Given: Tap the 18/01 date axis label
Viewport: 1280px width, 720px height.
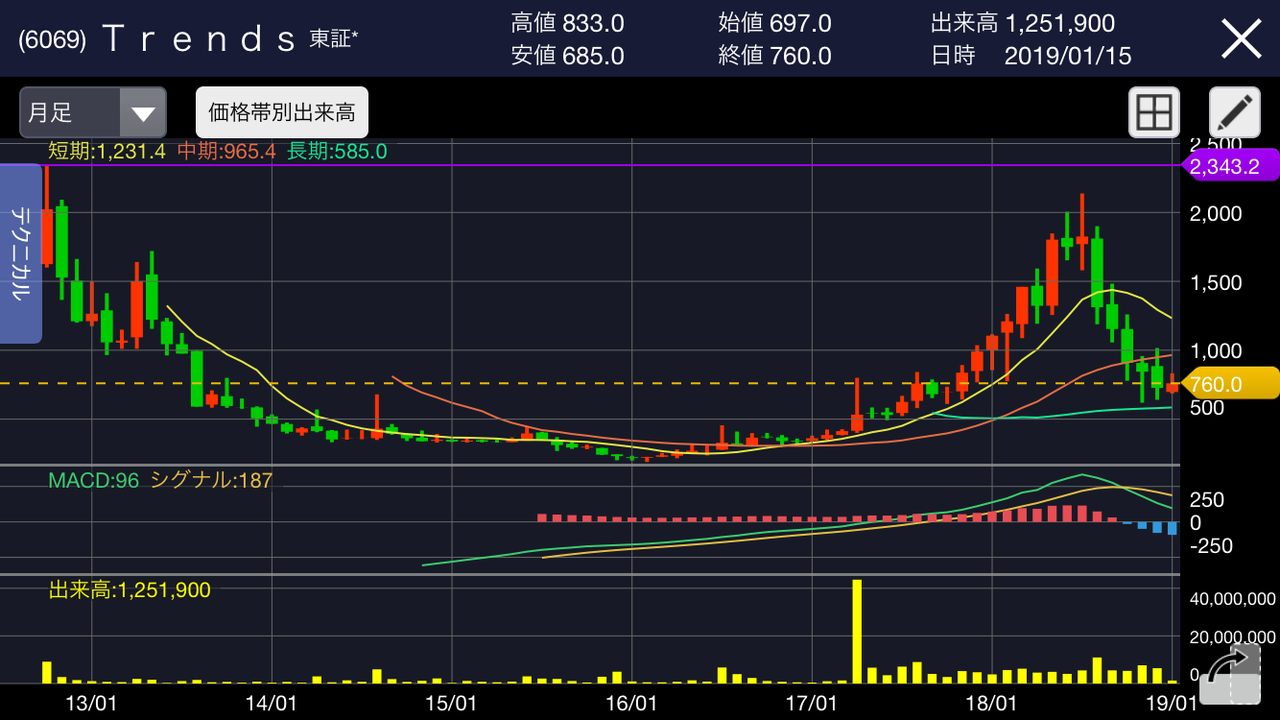Looking at the screenshot, I should click(991, 703).
